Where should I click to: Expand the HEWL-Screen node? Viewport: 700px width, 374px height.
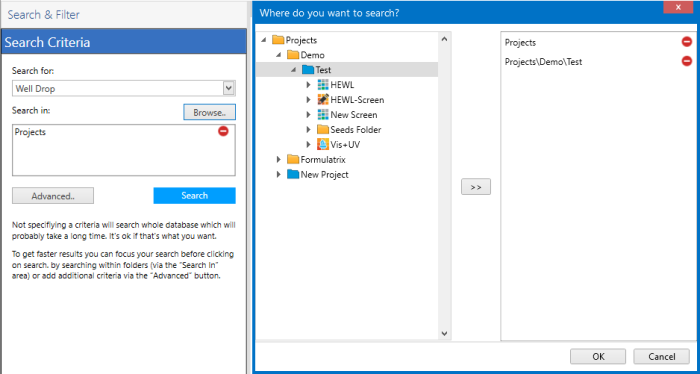pos(308,100)
